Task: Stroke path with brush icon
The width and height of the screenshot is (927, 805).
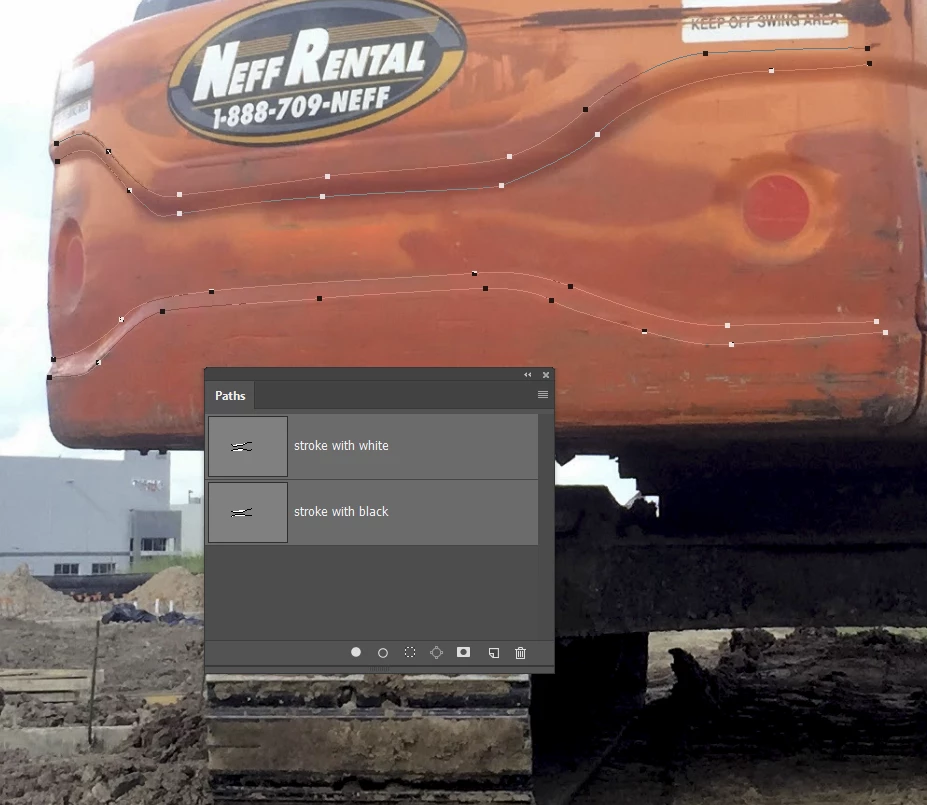Action: pos(383,653)
